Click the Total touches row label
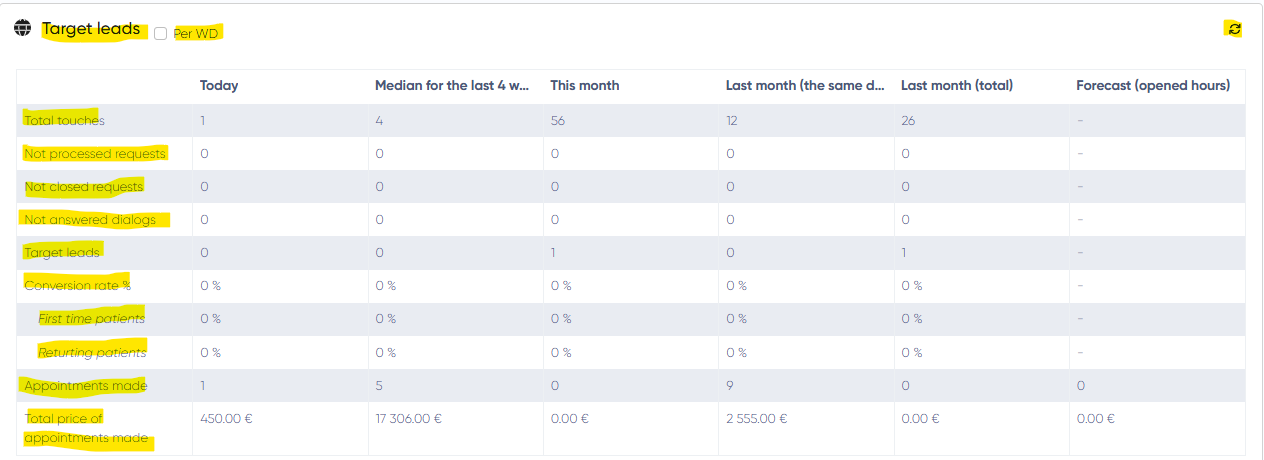Image resolution: width=1264 pixels, height=460 pixels. pyautogui.click(x=65, y=120)
